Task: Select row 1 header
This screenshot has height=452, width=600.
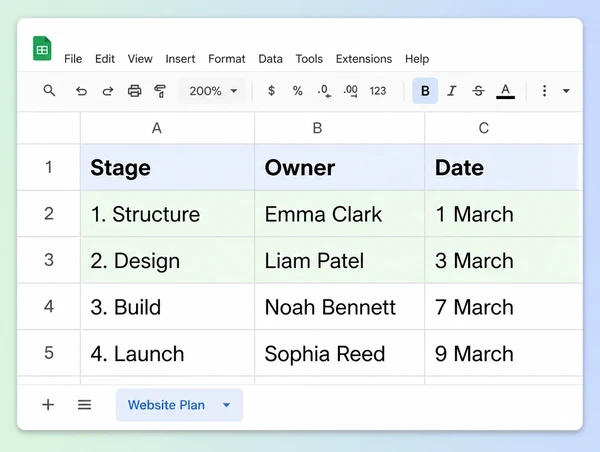Action: click(x=49, y=167)
